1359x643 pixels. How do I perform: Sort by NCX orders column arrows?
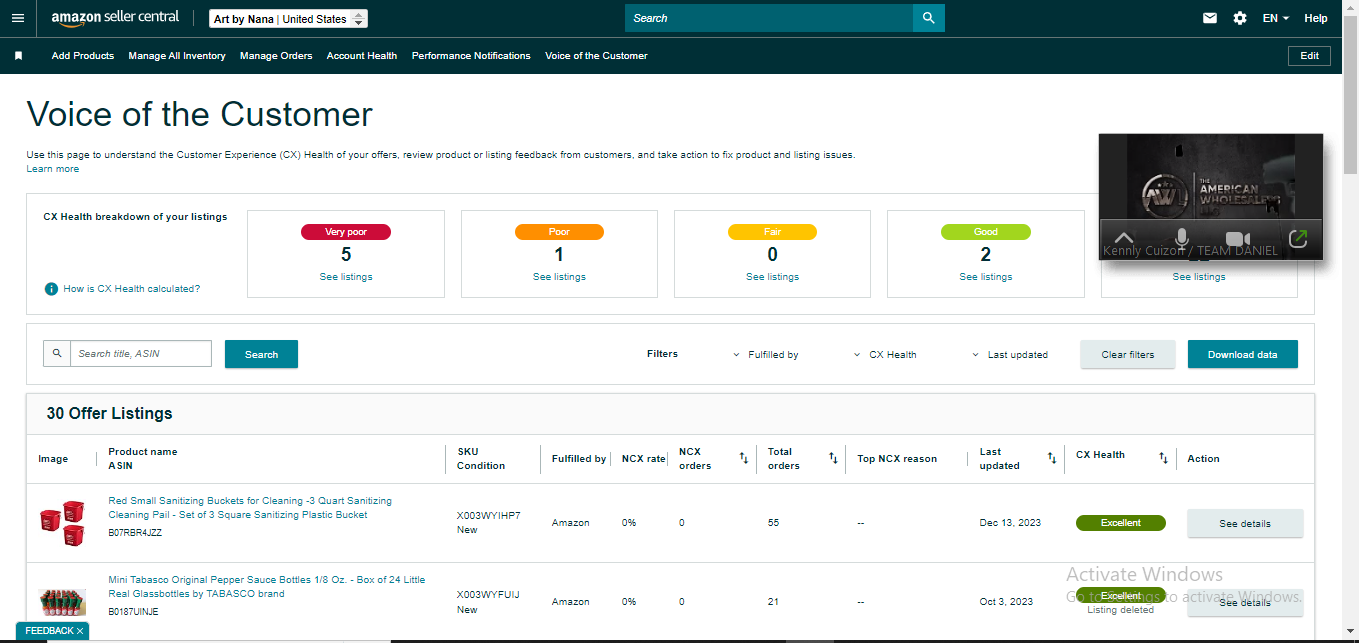743,458
